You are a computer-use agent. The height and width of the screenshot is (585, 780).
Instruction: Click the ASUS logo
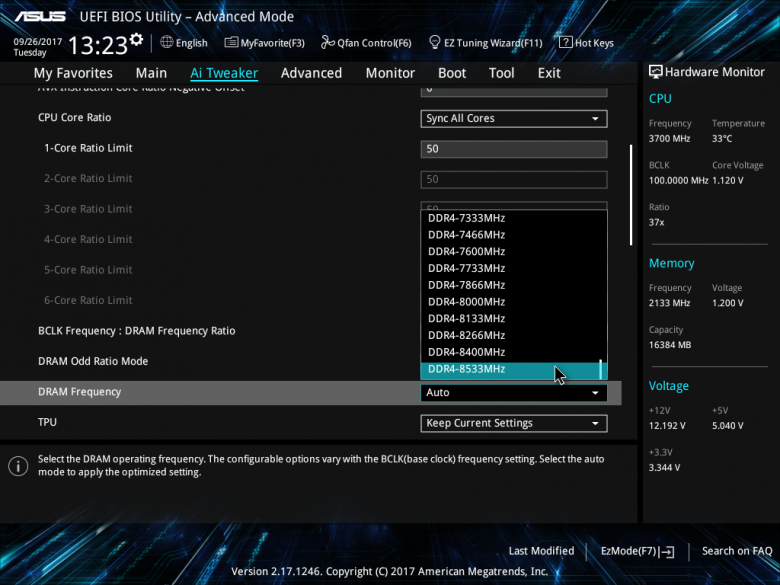click(x=40, y=16)
